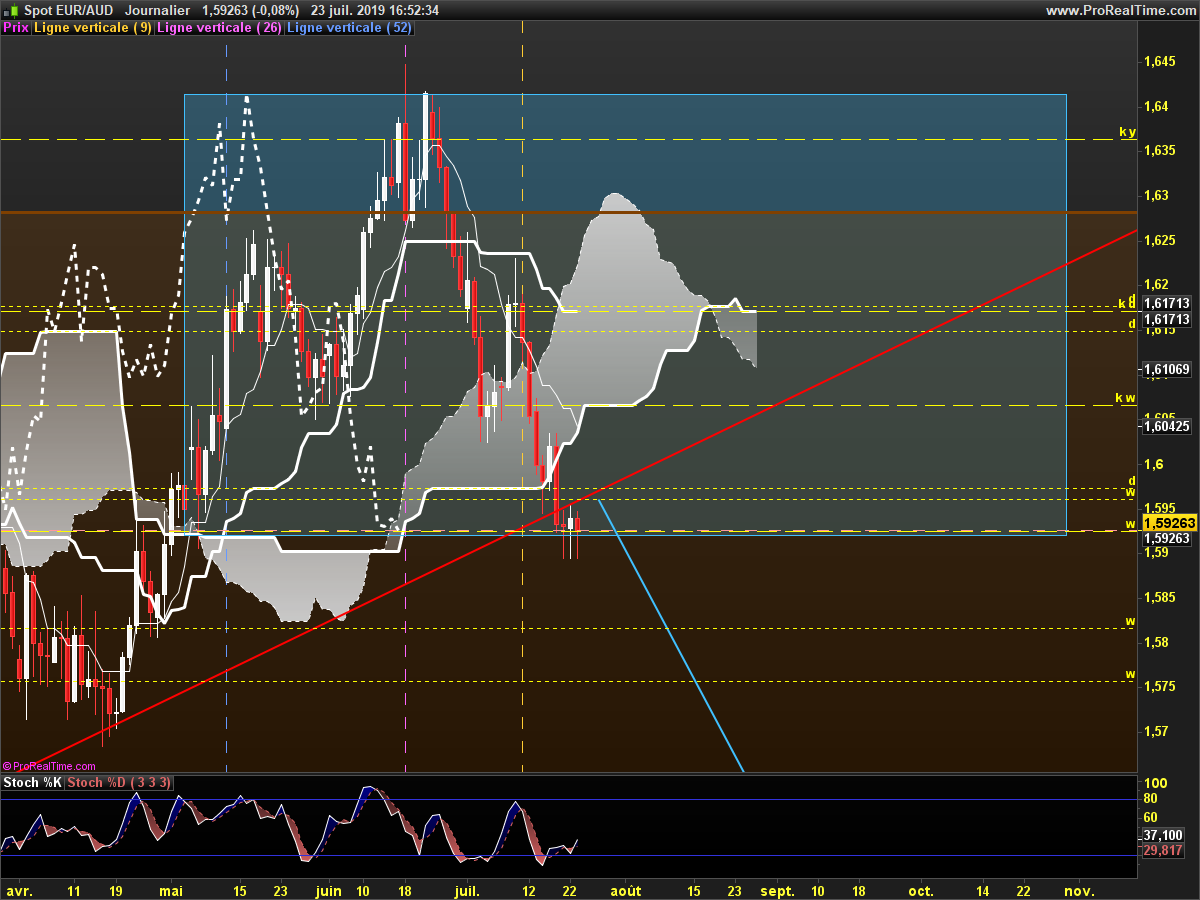The height and width of the screenshot is (900, 1200).
Task: Click the 1,625 price axis label
Action: coord(1158,240)
